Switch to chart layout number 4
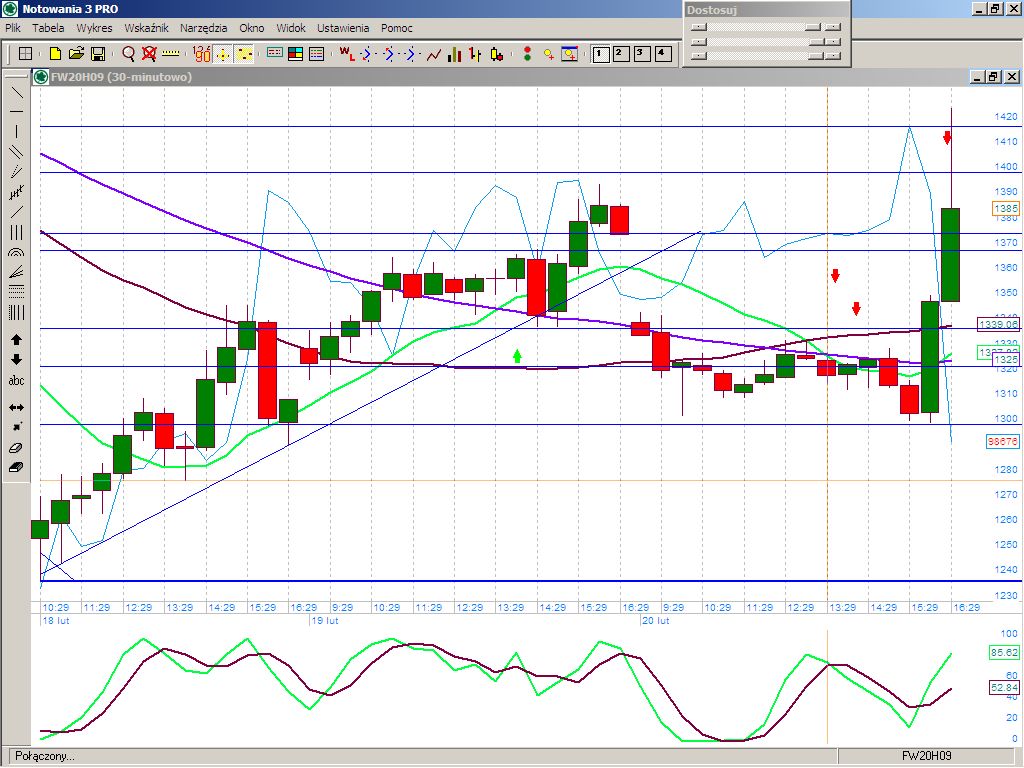Image resolution: width=1024 pixels, height=768 pixels. 662,53
